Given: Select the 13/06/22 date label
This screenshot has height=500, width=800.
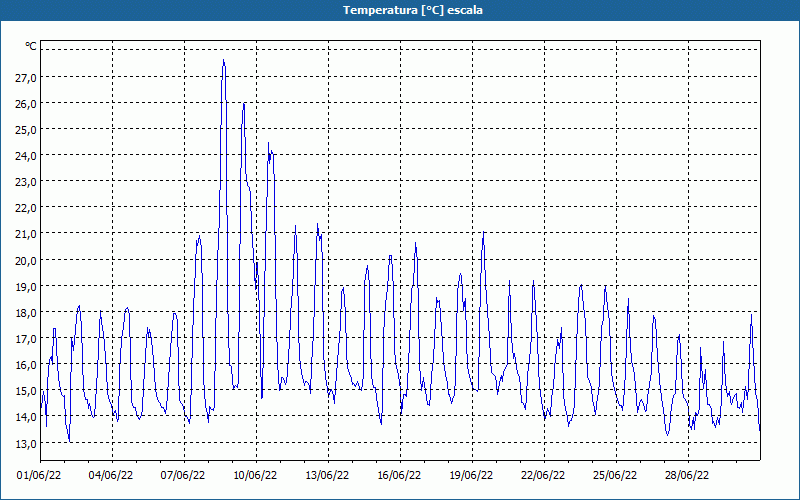Looking at the screenshot, I should coord(327,475).
